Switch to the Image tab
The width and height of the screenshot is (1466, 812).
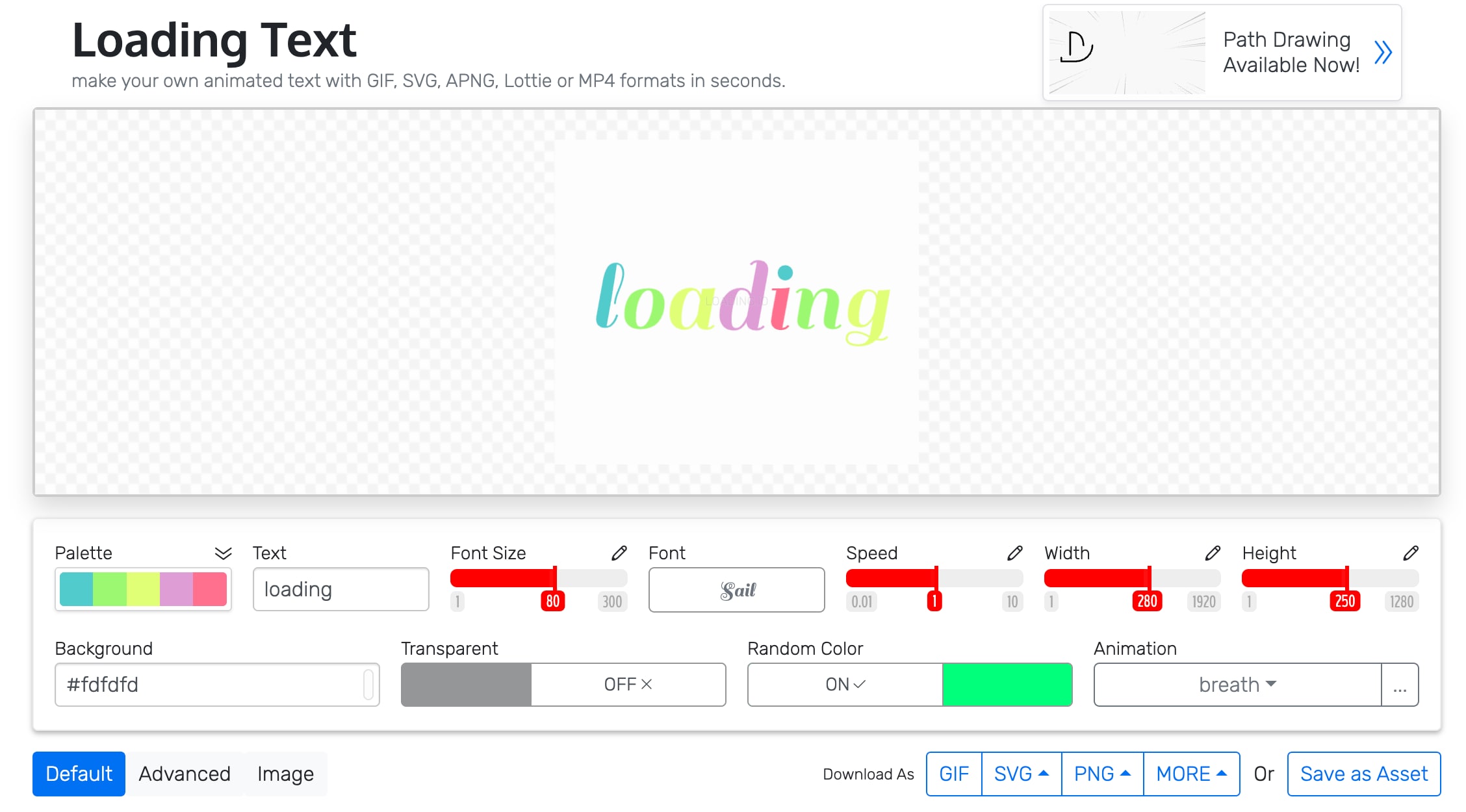pos(285,773)
